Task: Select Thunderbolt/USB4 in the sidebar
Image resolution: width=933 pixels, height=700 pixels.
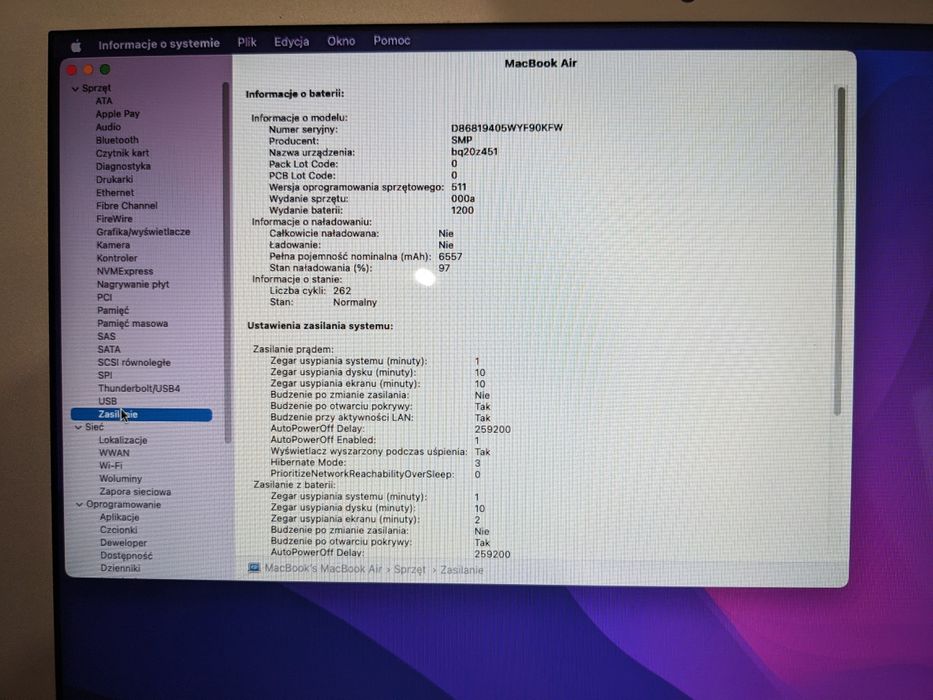Action: [139, 389]
